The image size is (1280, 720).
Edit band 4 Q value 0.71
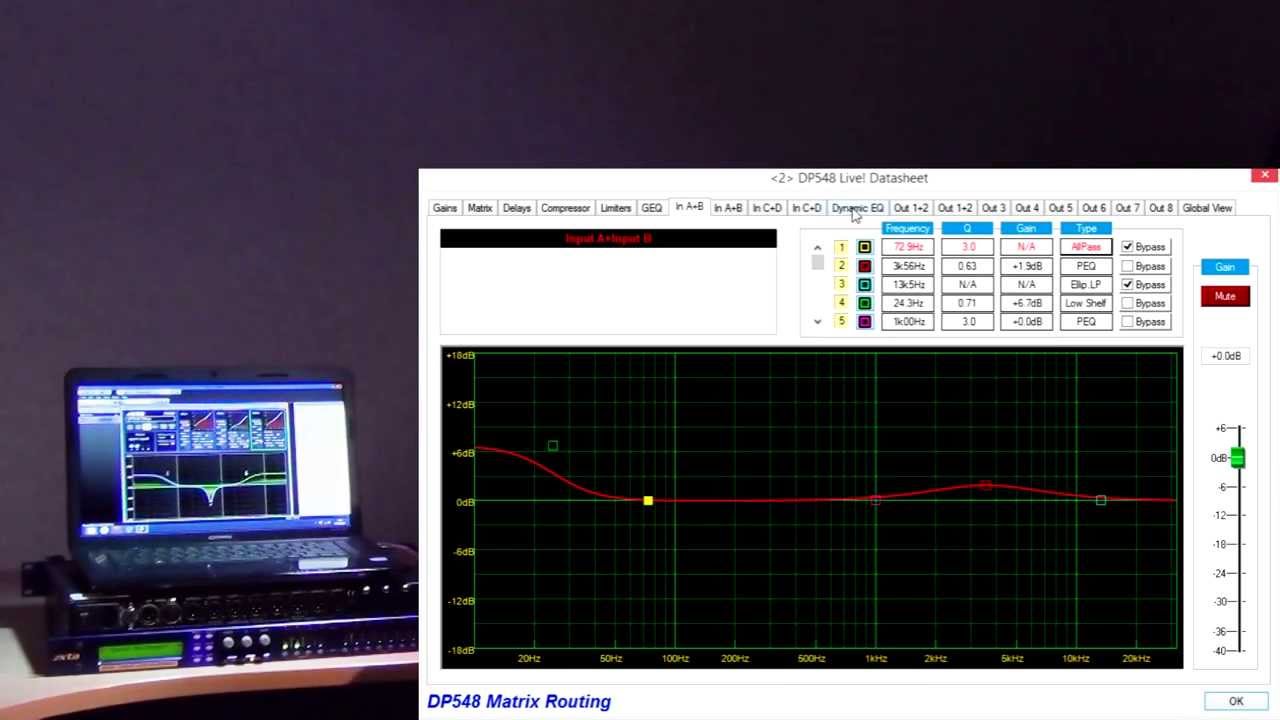click(x=967, y=303)
